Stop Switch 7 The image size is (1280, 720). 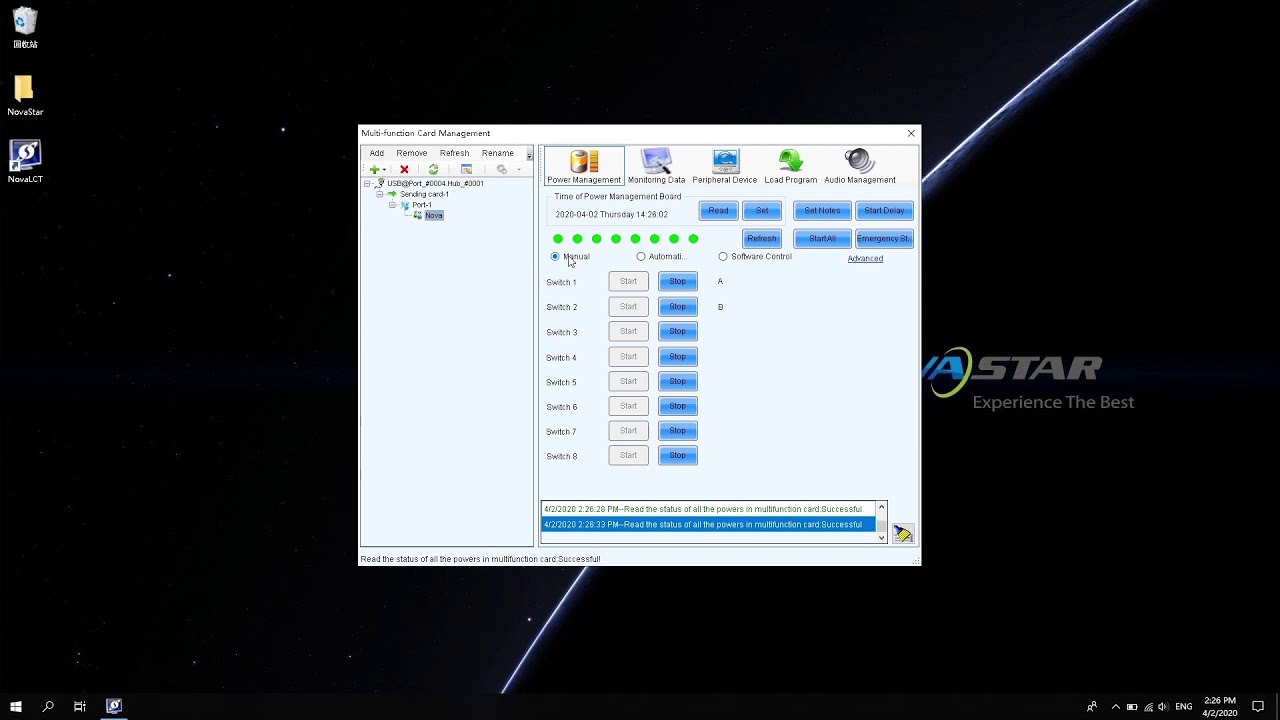pos(678,431)
